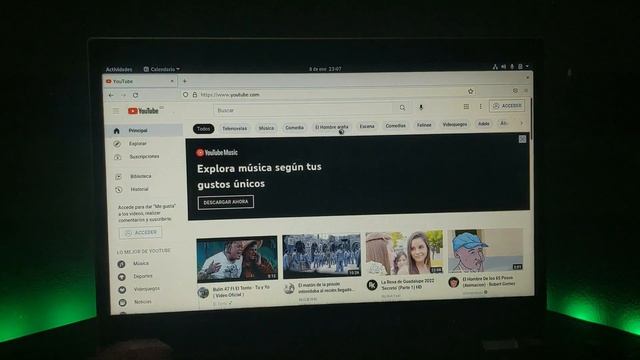The height and width of the screenshot is (360, 640).
Task: Click the Buscar search field
Action: point(303,110)
